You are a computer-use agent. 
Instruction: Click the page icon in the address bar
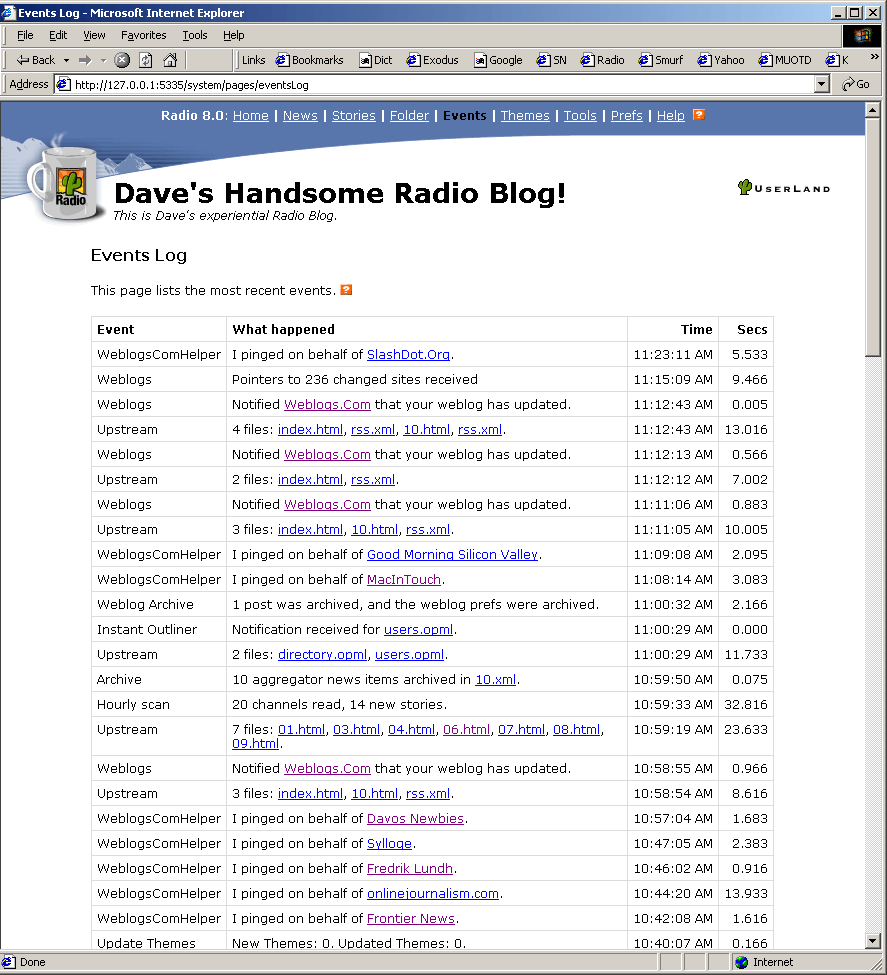63,84
